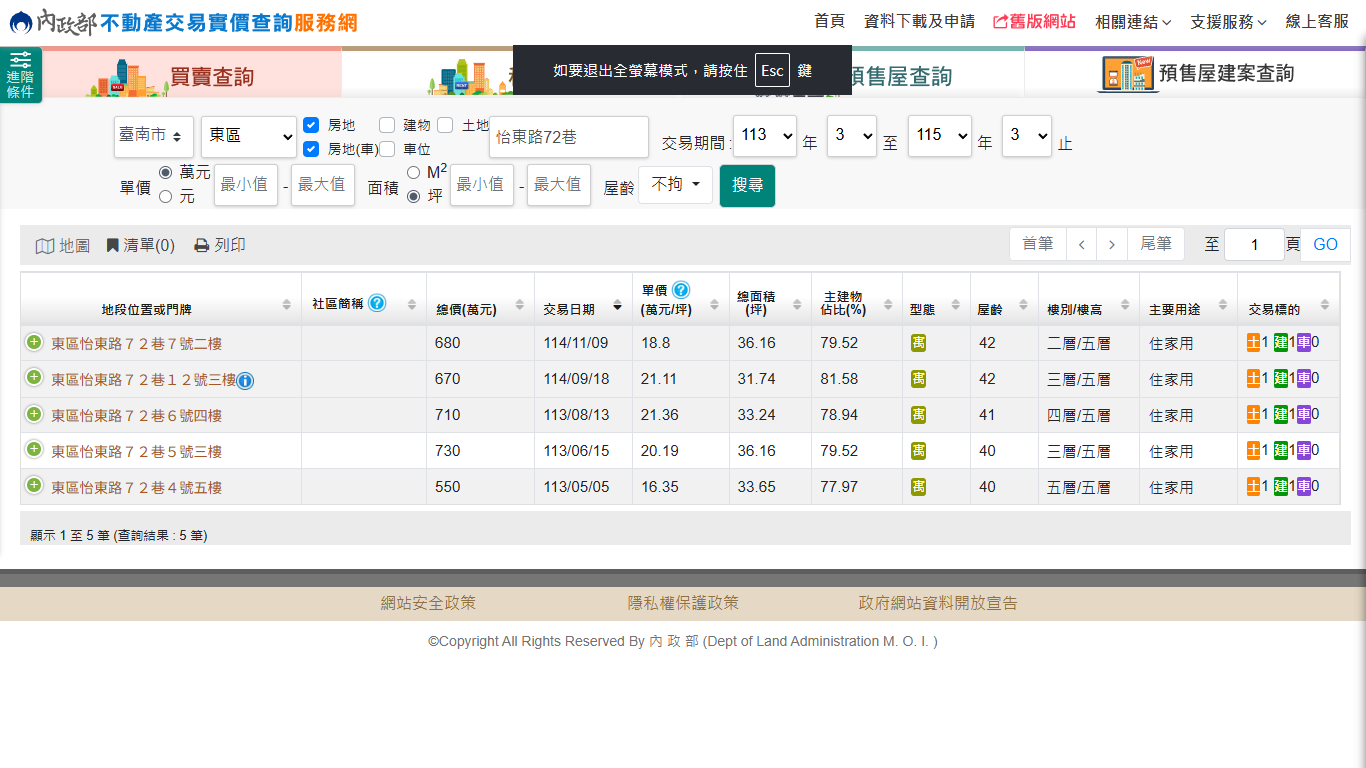The height and width of the screenshot is (768, 1366).
Task: Open the advanced conditions (進階條件) panel icon
Action: 21,75
